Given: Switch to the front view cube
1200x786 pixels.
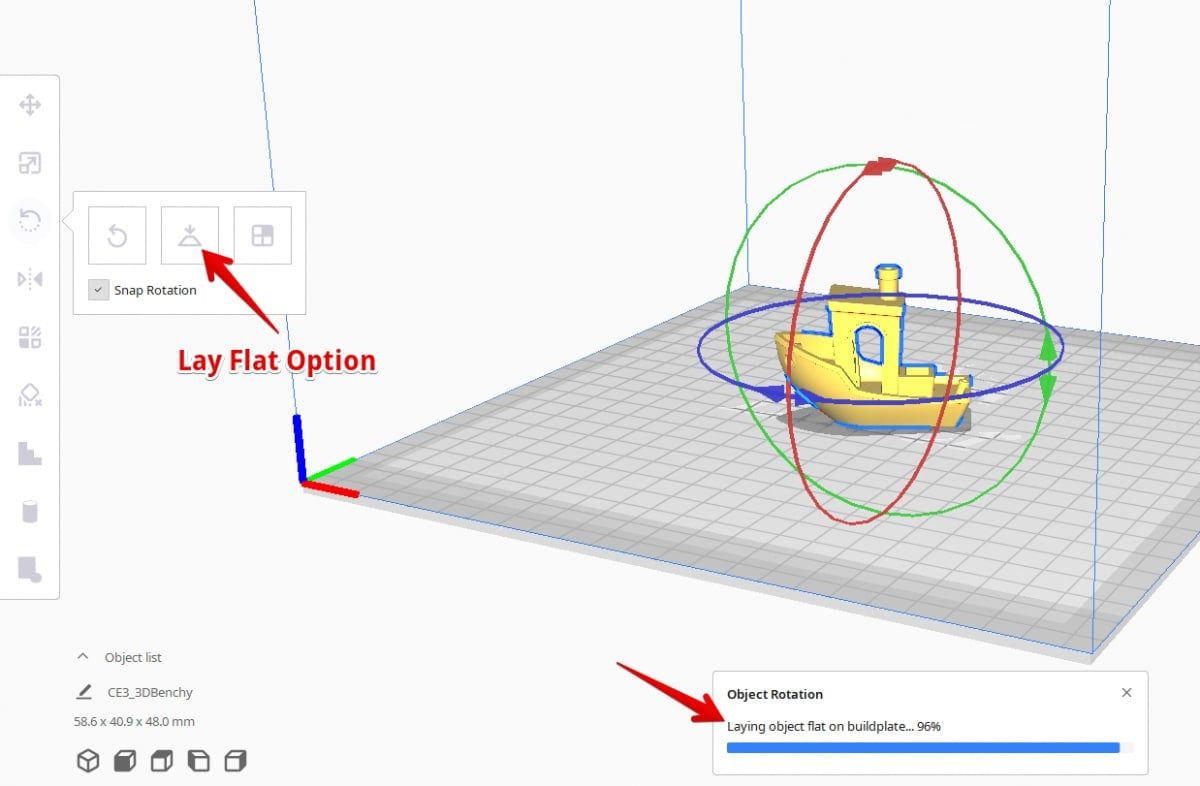Looking at the screenshot, I should pyautogui.click(x=124, y=760).
